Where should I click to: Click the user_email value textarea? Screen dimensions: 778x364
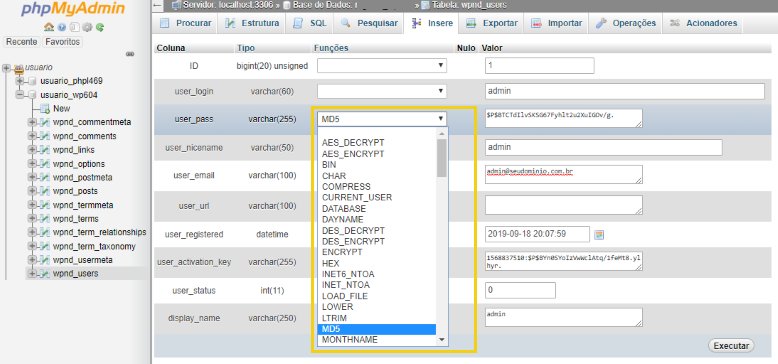tap(564, 175)
